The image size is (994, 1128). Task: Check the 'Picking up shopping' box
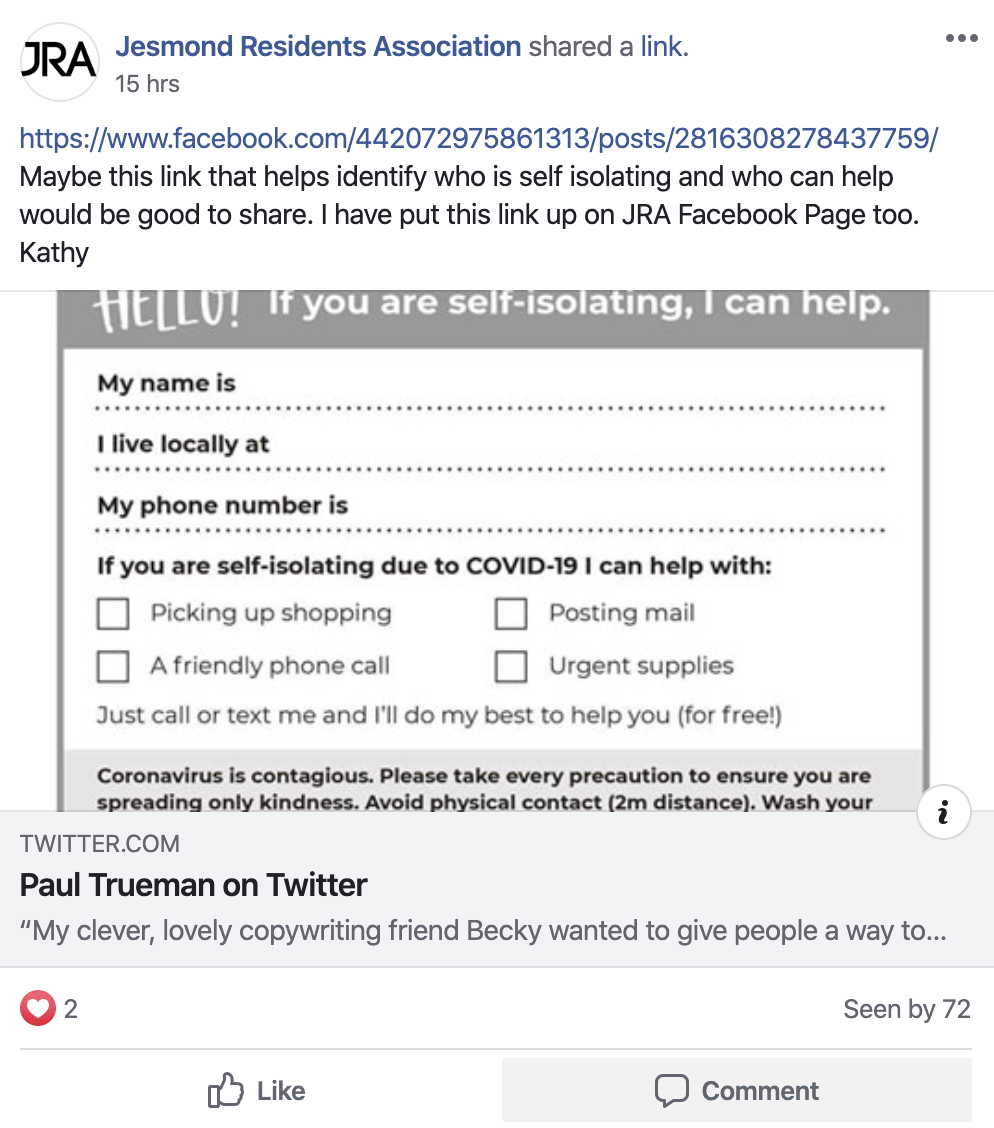(x=113, y=614)
